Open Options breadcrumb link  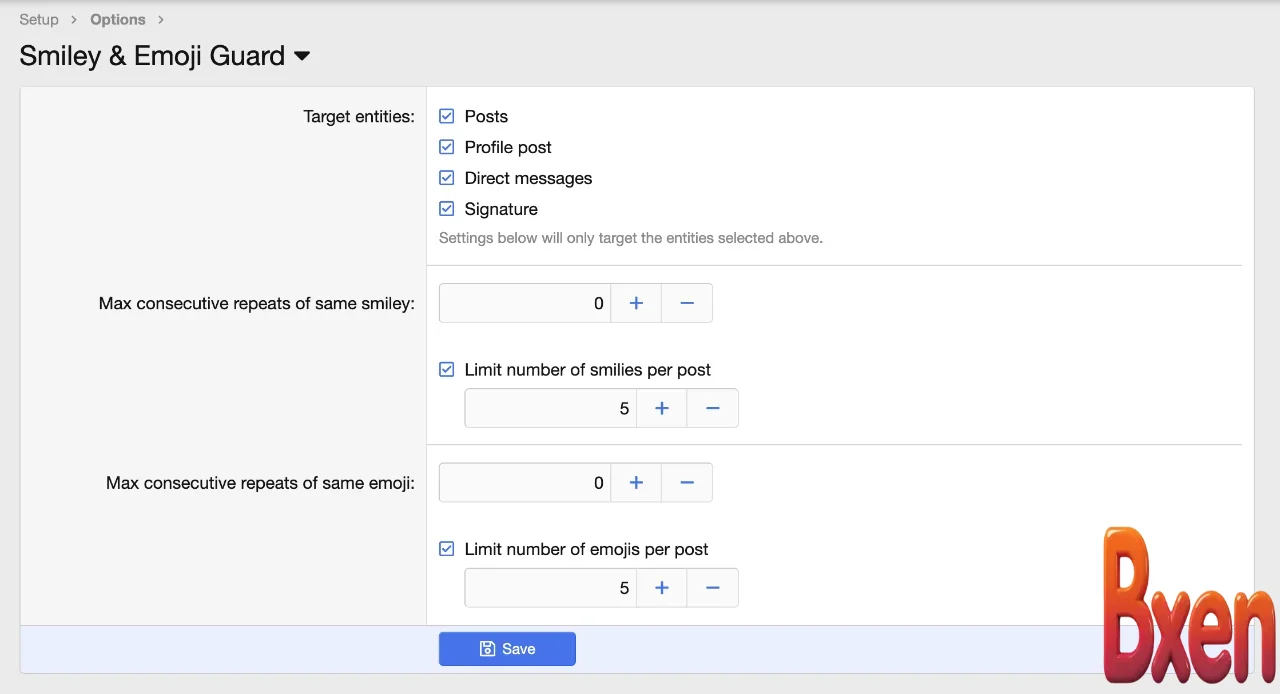point(118,19)
